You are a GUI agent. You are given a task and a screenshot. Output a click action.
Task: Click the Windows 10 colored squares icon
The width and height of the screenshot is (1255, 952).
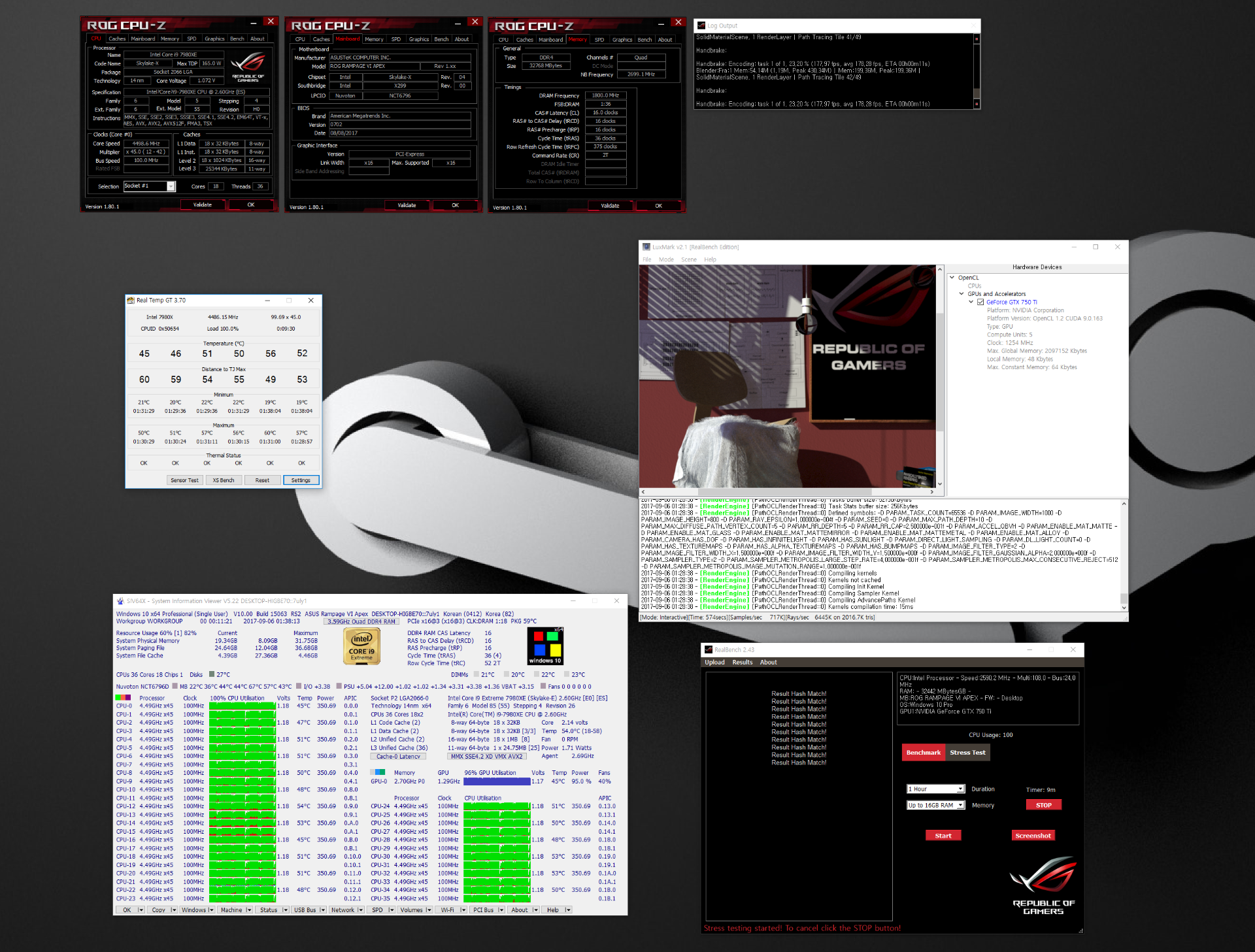point(546,646)
